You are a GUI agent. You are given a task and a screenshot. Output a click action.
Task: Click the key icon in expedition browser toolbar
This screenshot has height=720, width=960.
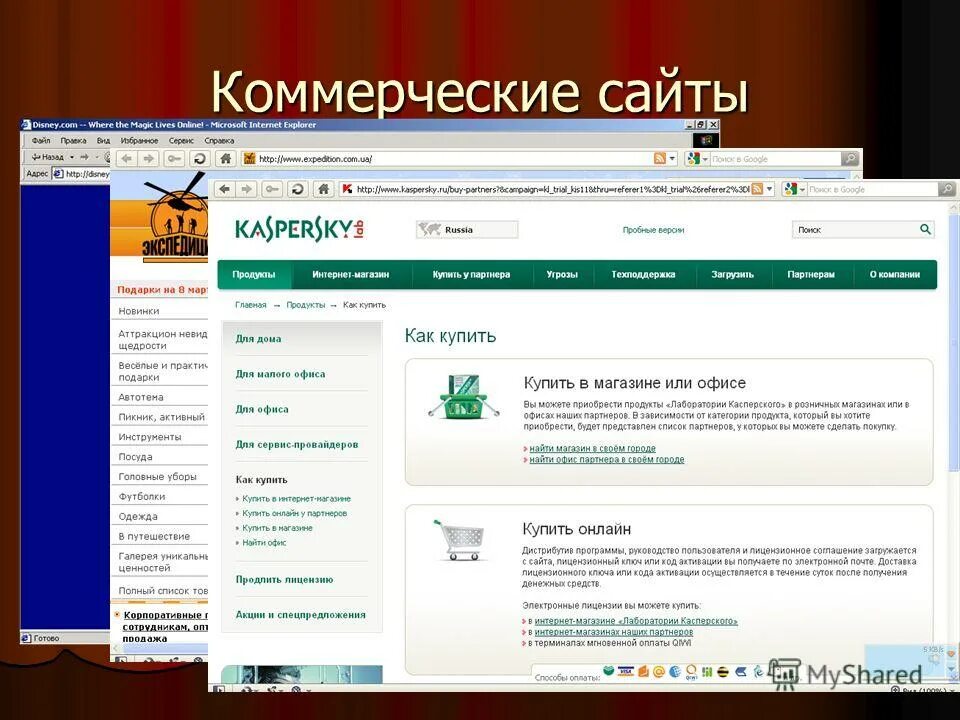174,159
